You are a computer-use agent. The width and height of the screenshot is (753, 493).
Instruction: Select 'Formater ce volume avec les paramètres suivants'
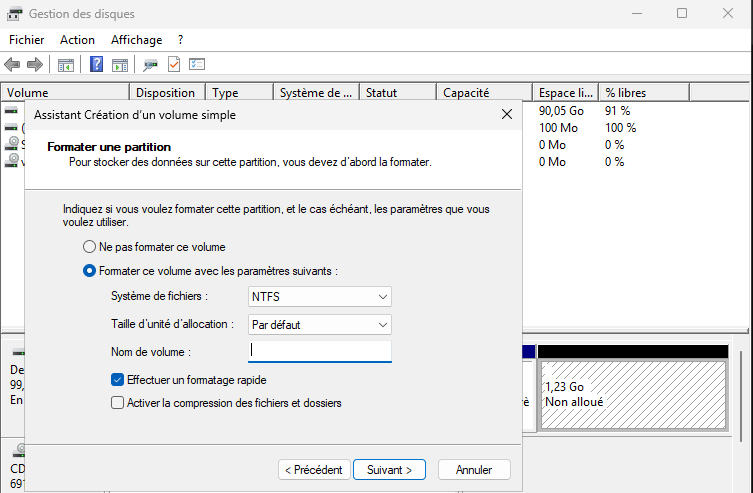90,271
